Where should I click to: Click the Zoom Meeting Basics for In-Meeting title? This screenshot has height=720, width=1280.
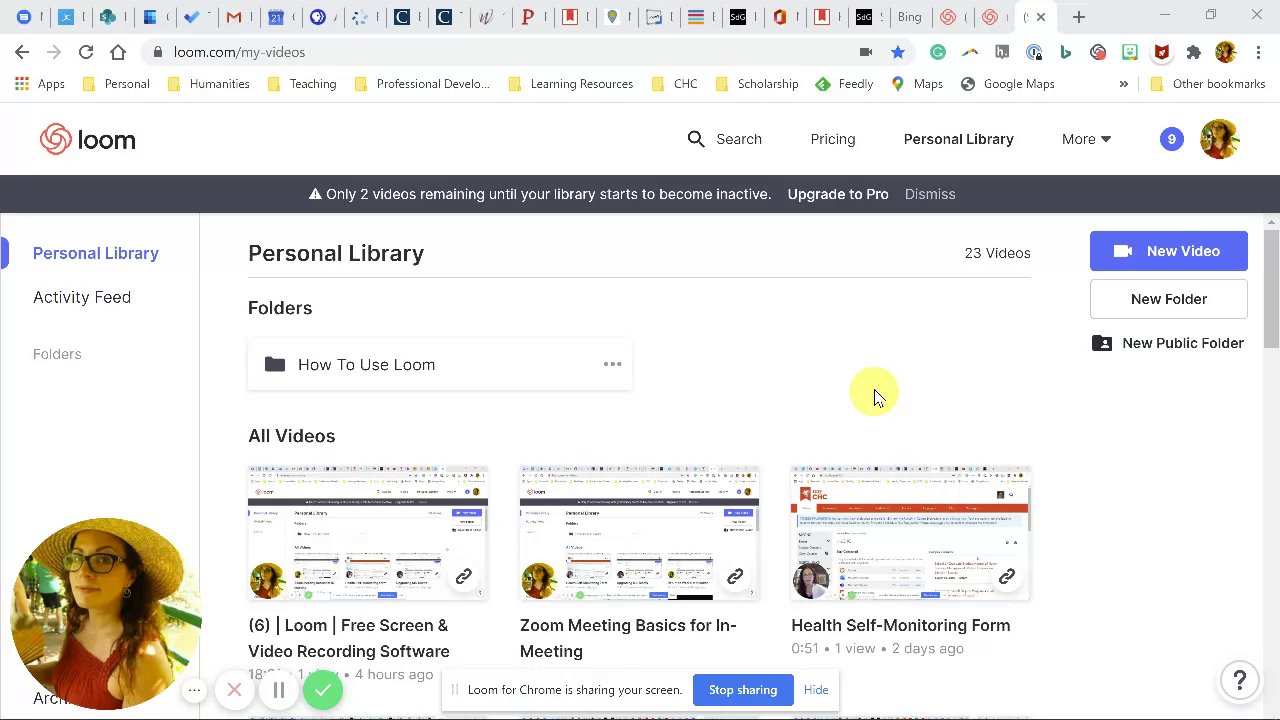[x=628, y=638]
